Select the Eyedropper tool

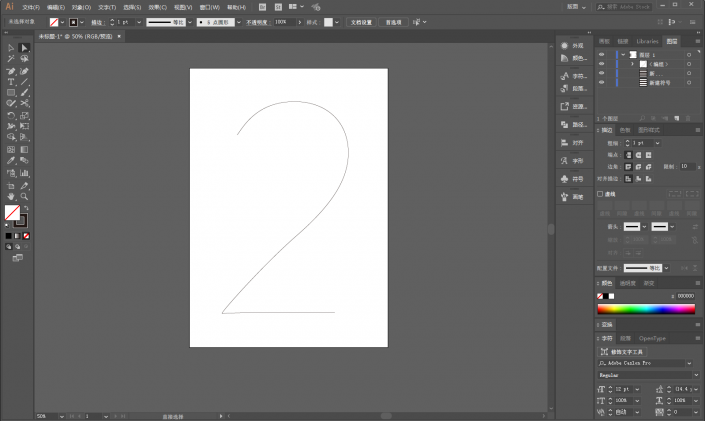(11, 161)
